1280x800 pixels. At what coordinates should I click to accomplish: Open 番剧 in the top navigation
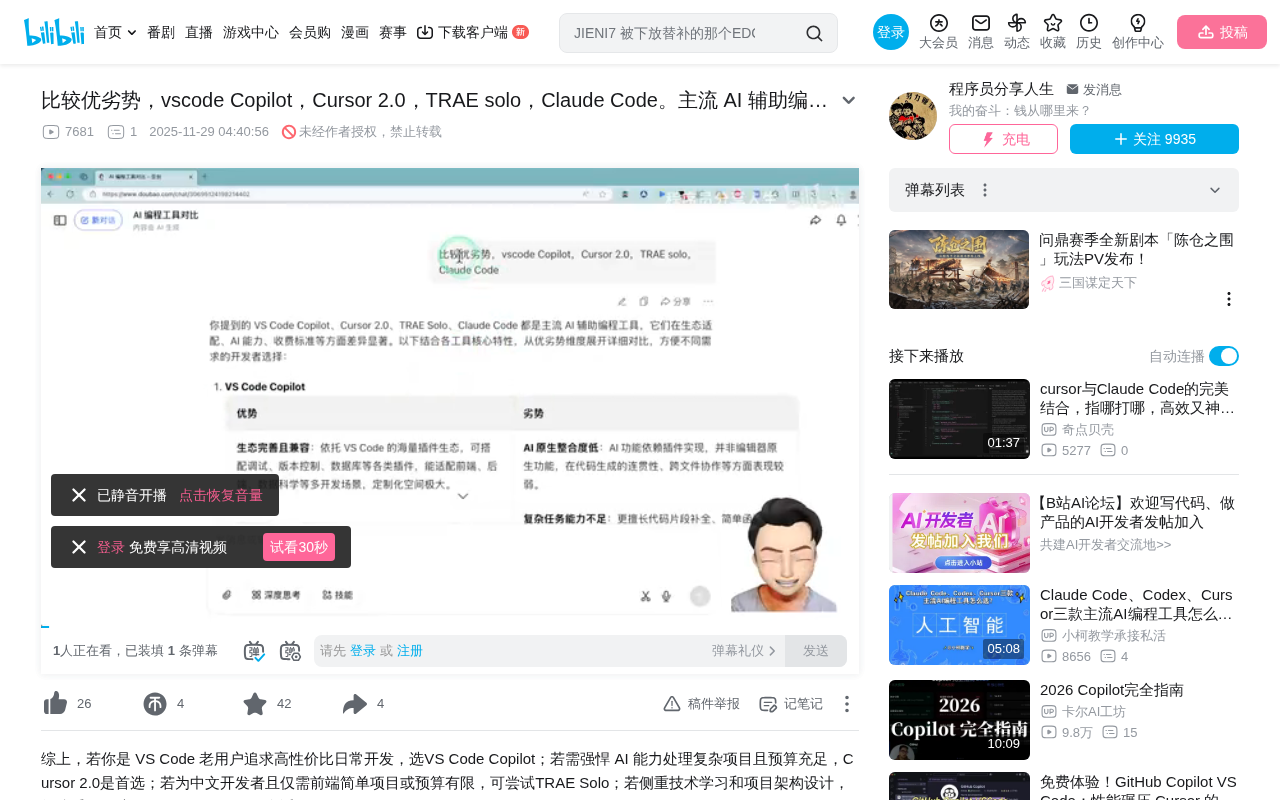click(161, 32)
